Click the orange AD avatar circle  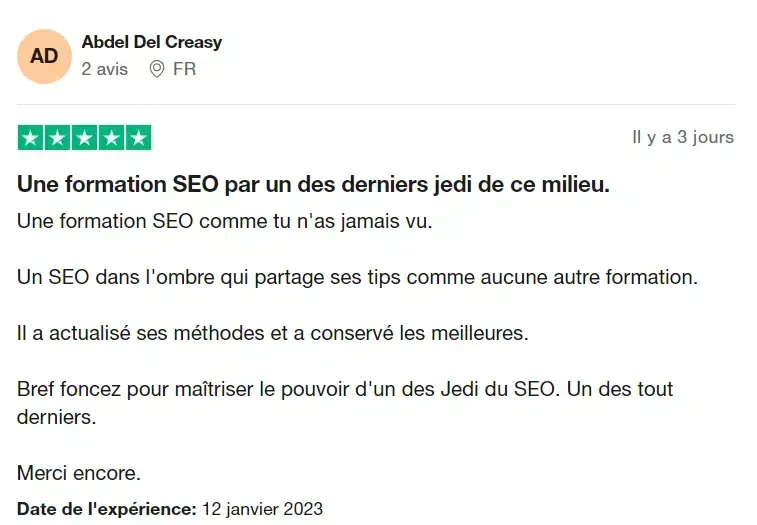[44, 57]
